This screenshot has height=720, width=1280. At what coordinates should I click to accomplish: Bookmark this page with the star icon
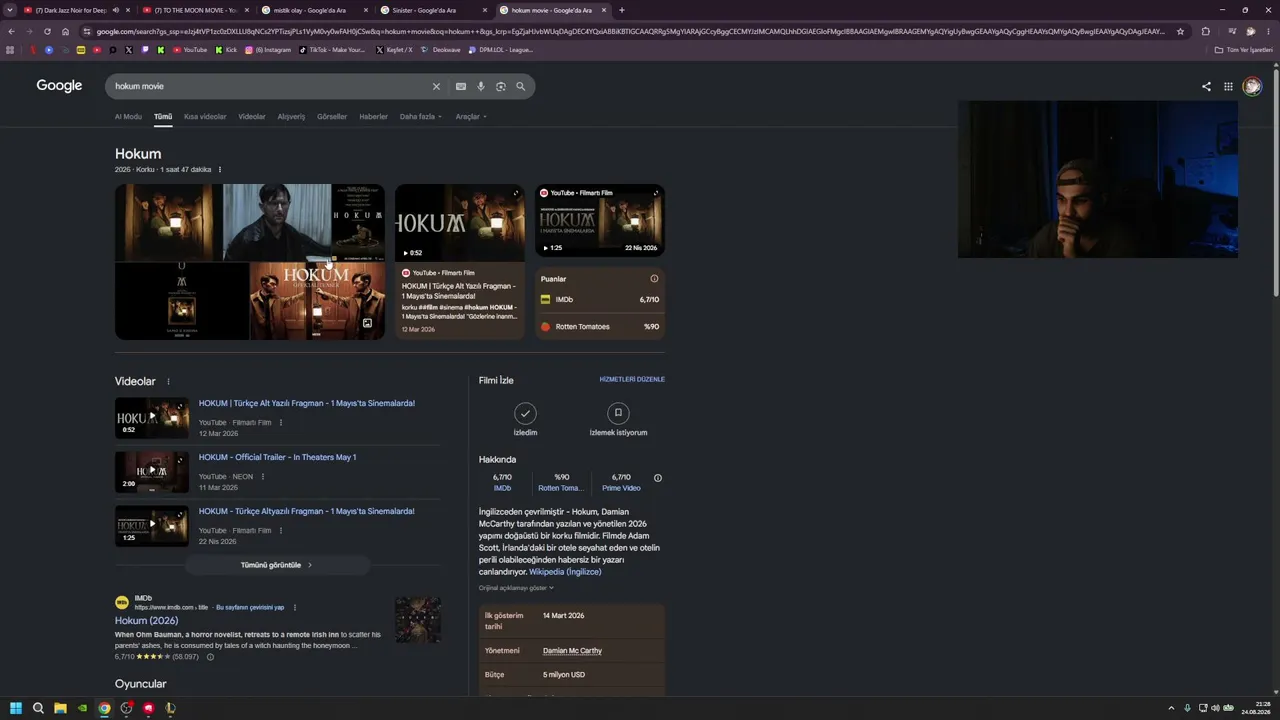pyautogui.click(x=1180, y=31)
